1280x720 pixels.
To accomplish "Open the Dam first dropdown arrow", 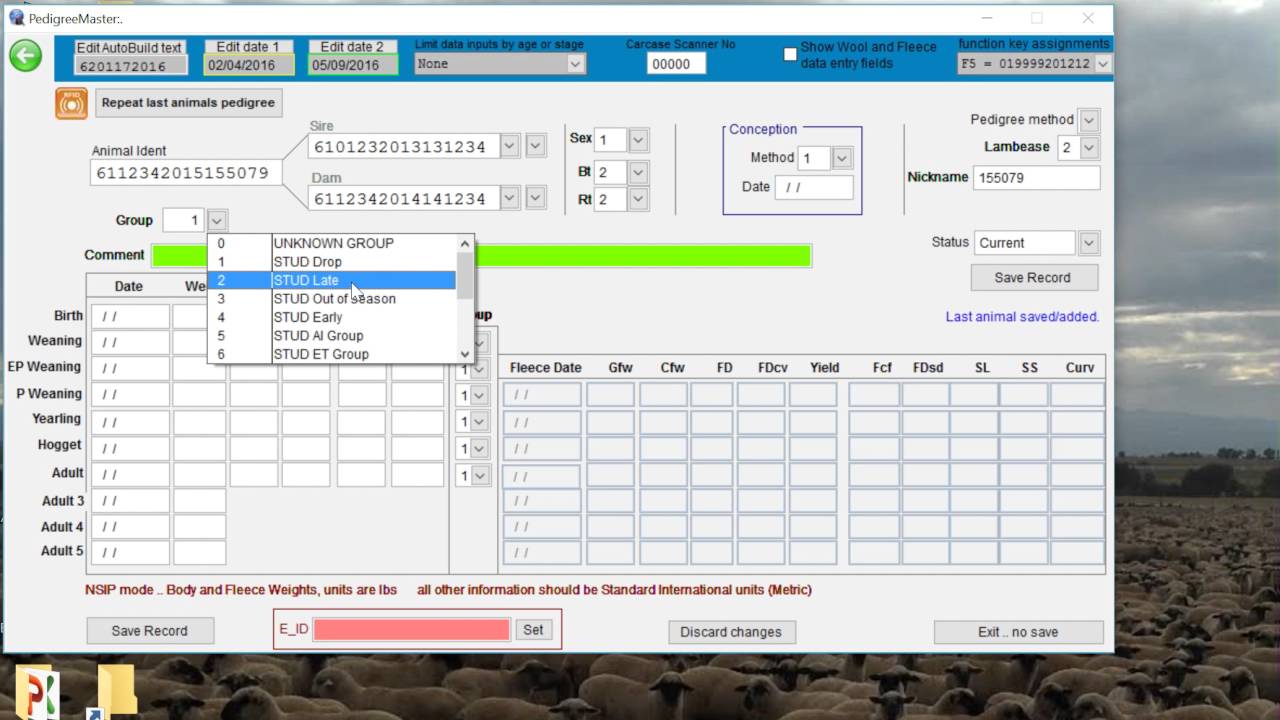I will (510, 198).
